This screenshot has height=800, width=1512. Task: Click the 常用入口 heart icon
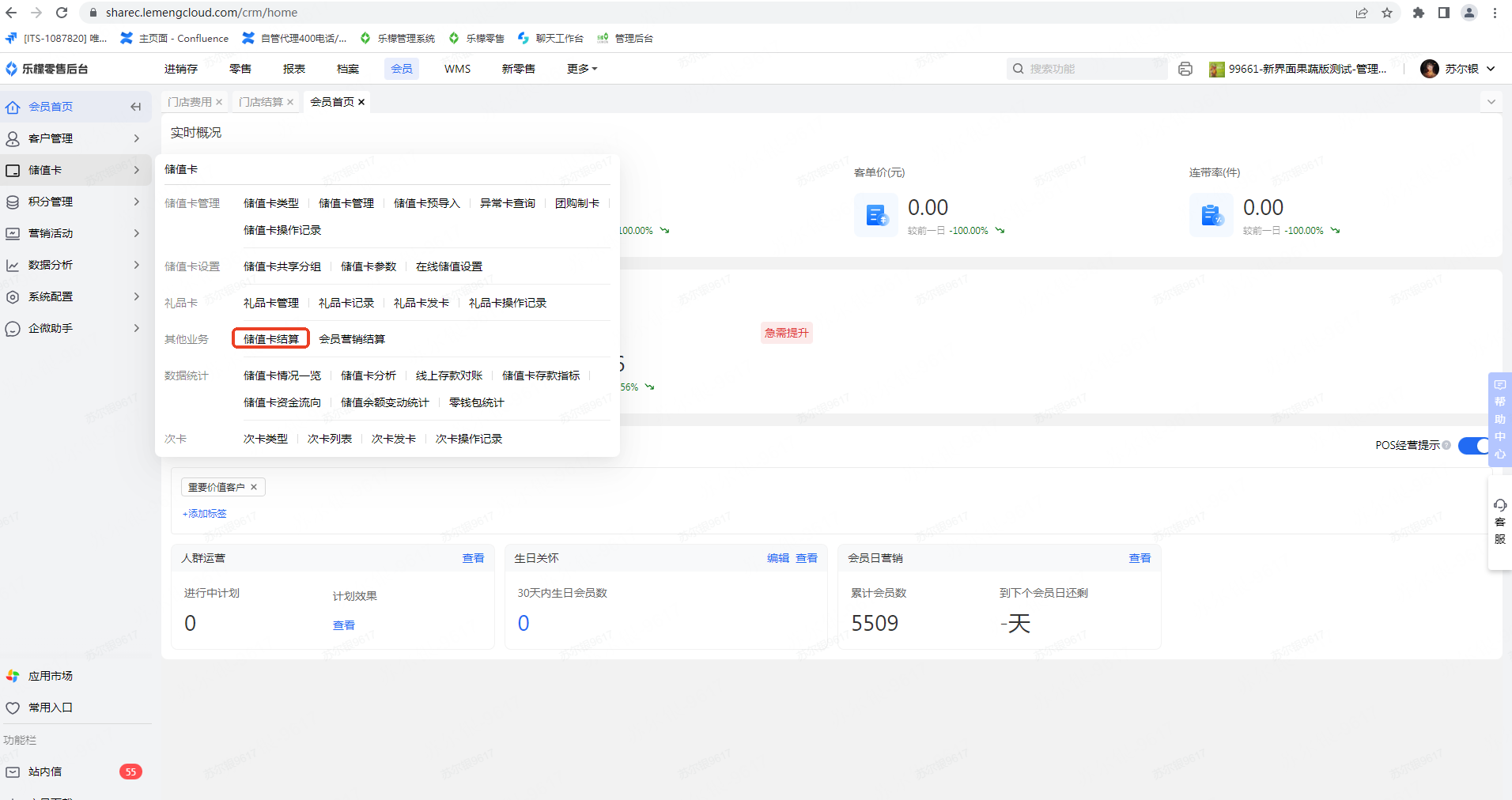pyautogui.click(x=13, y=708)
